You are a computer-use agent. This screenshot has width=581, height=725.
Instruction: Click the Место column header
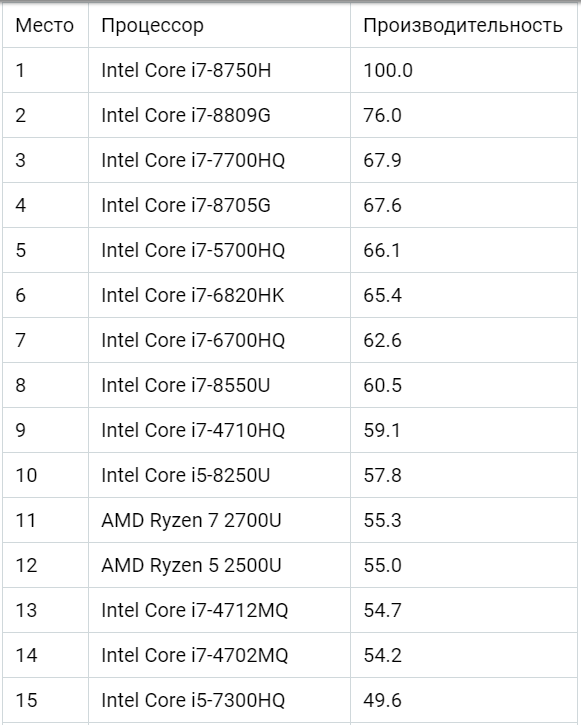45,25
